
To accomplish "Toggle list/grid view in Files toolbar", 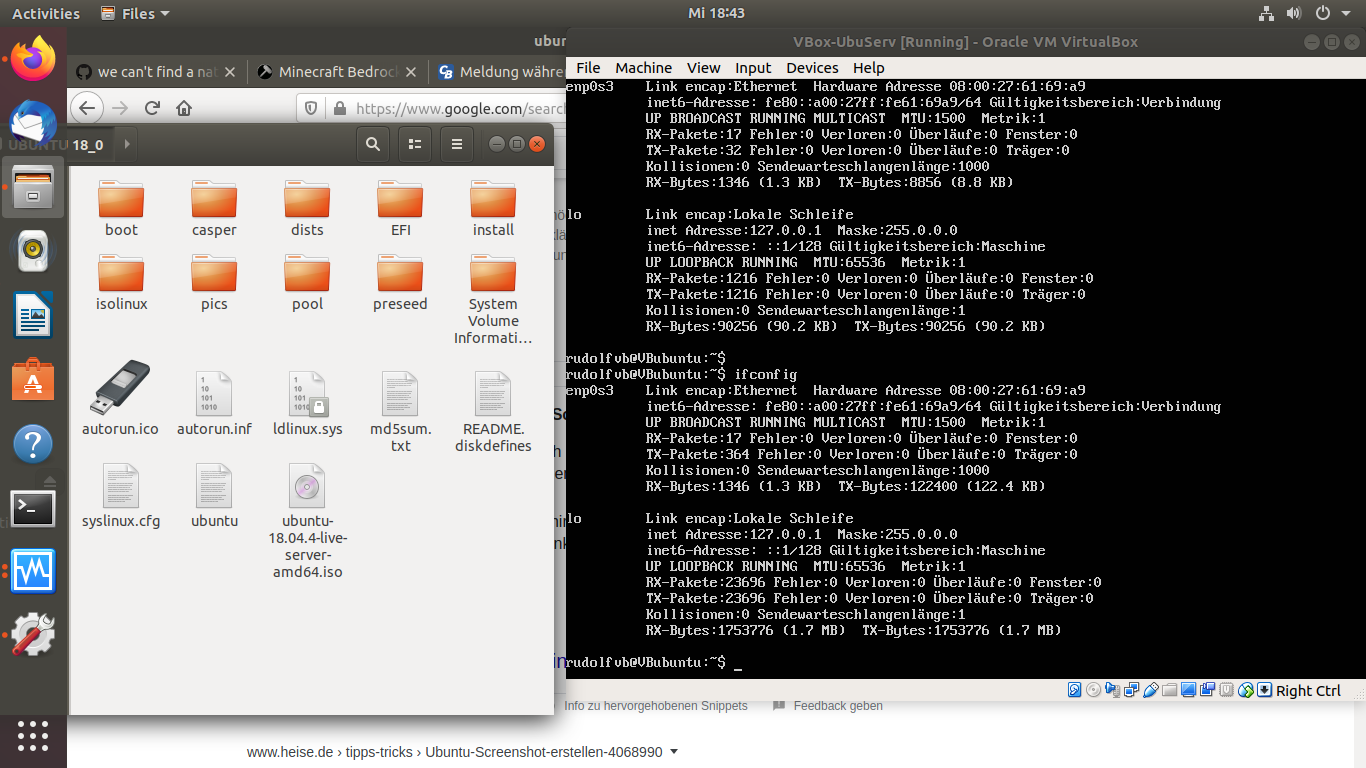I will (x=415, y=144).
